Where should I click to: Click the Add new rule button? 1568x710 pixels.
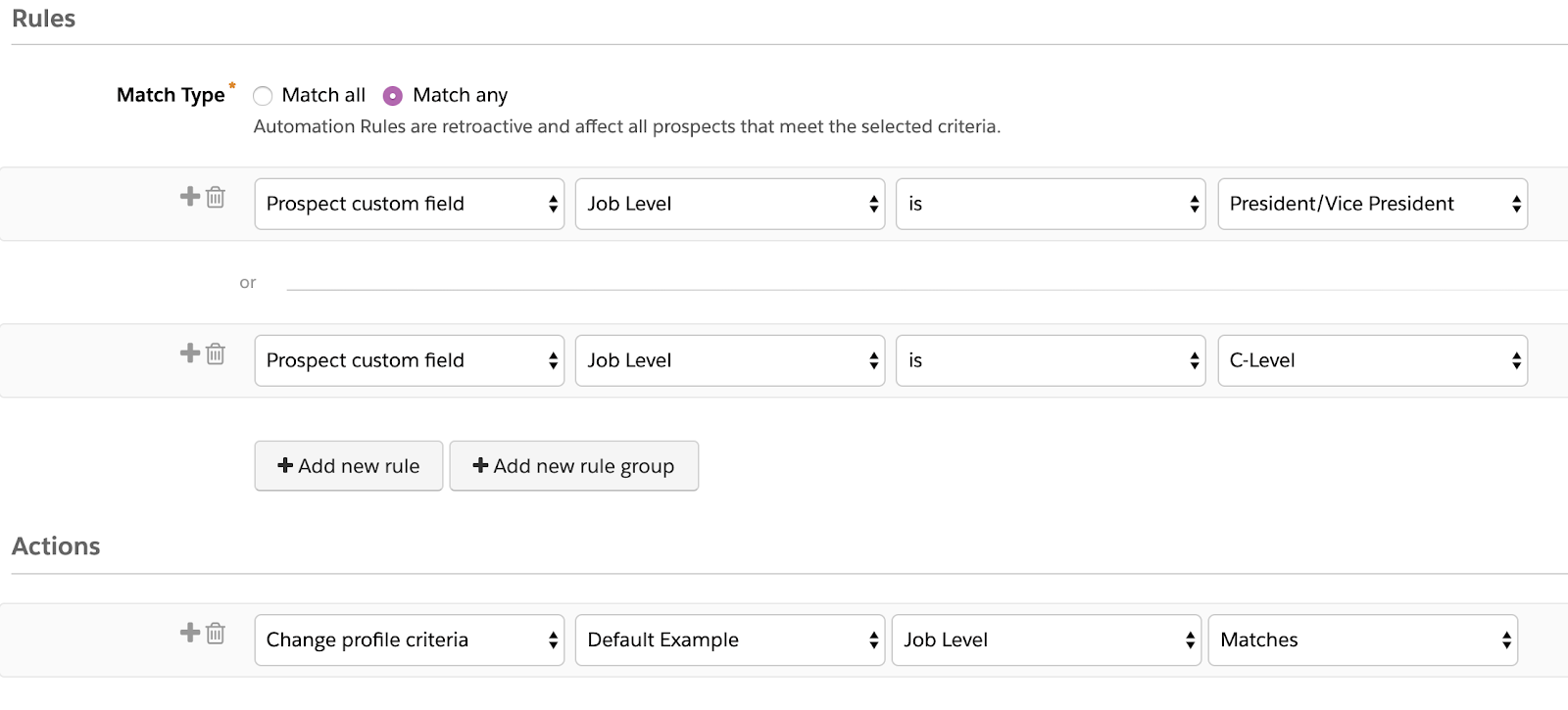click(349, 466)
